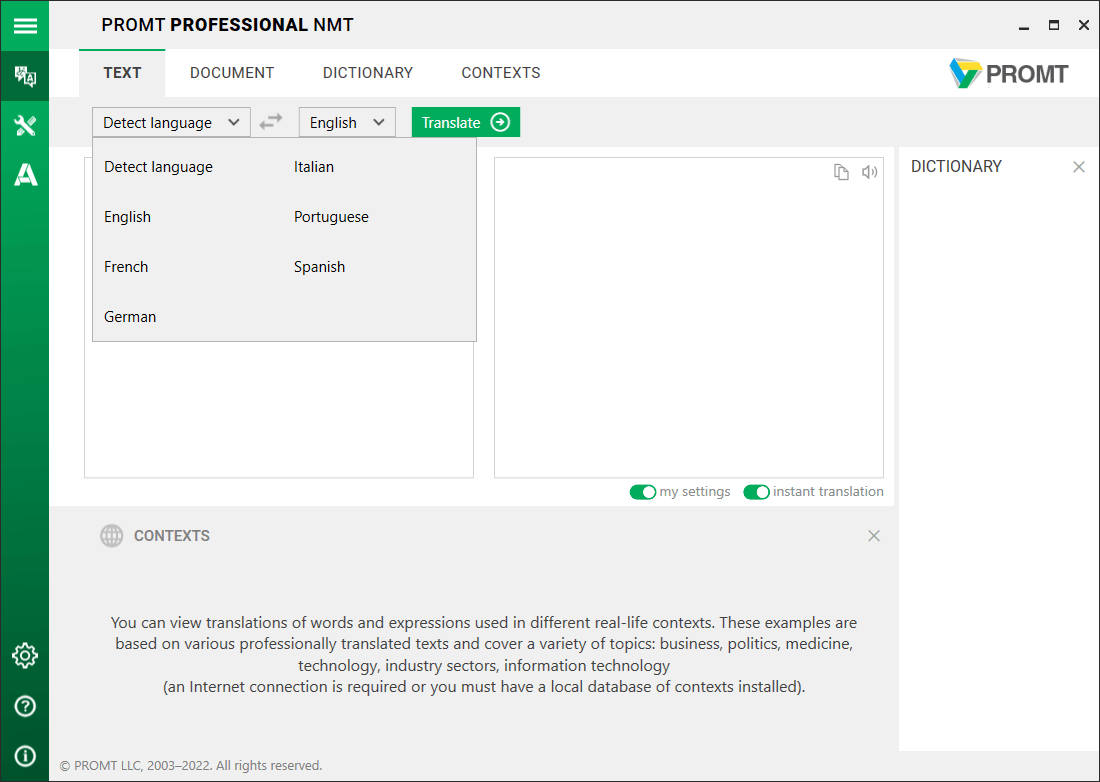Click the PROMT logo

tap(1009, 74)
